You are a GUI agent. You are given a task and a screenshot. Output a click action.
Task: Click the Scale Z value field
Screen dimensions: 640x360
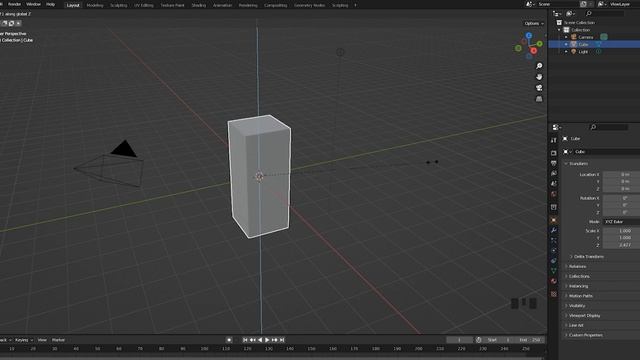(621, 245)
